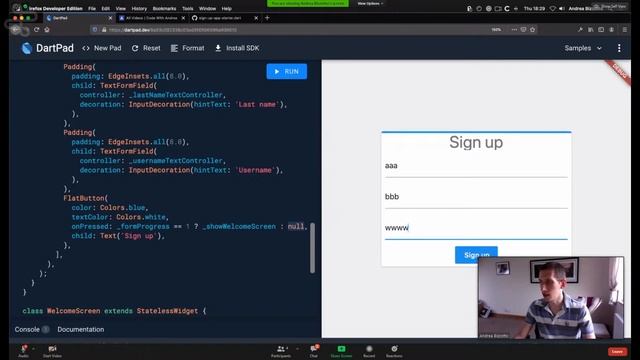Click the editor's vertical scrollbar thumb
The image size is (640, 360).
pos(312,248)
